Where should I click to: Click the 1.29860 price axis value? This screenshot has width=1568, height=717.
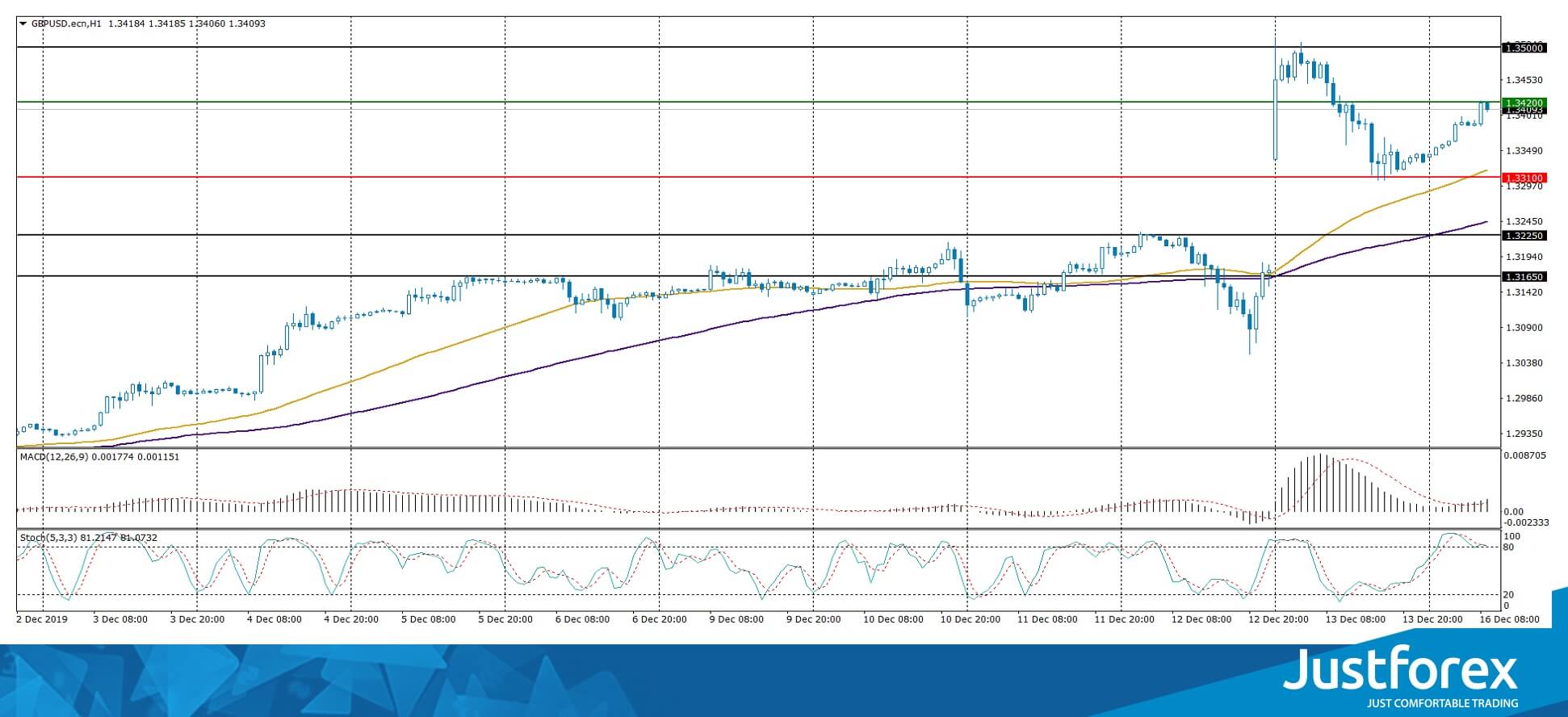click(1524, 399)
